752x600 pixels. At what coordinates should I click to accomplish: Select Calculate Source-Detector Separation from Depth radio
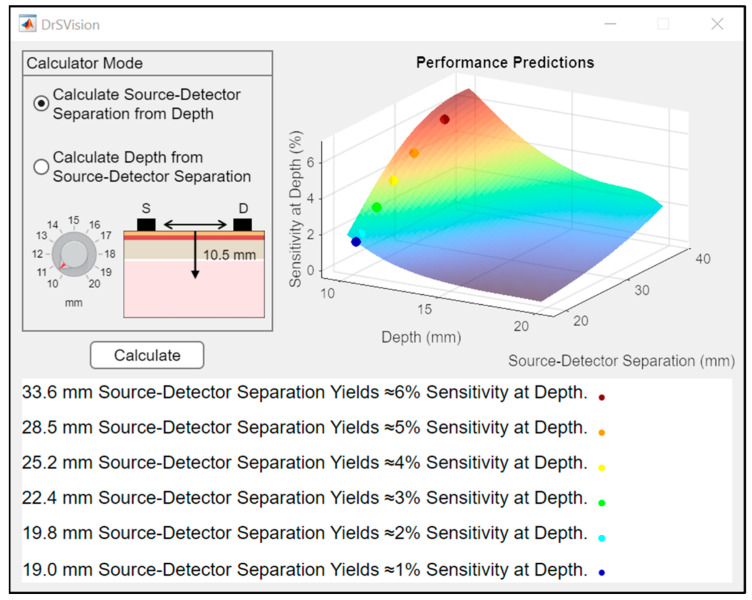pyautogui.click(x=41, y=104)
